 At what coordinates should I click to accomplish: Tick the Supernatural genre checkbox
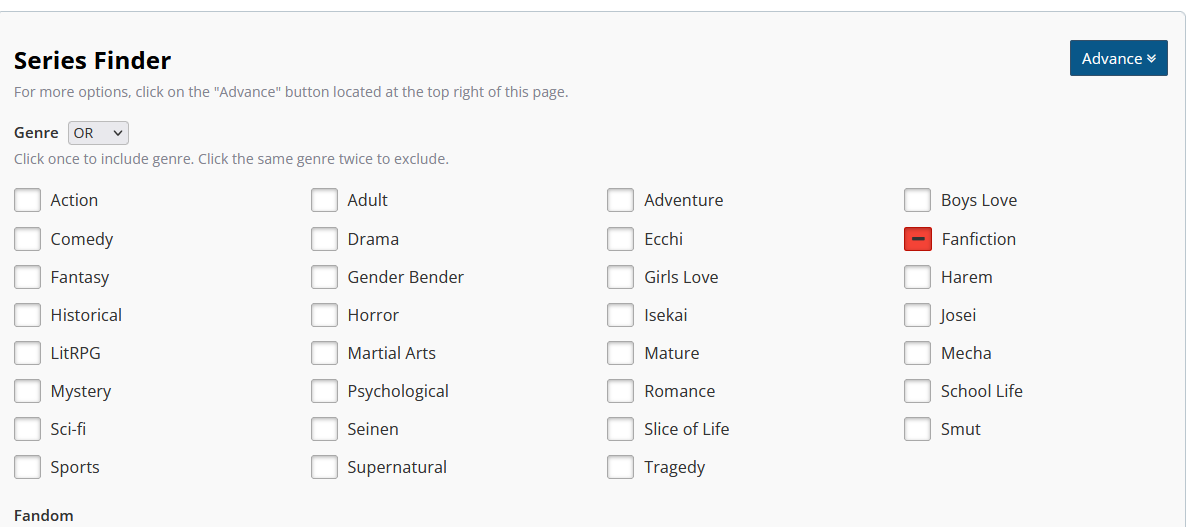click(324, 467)
